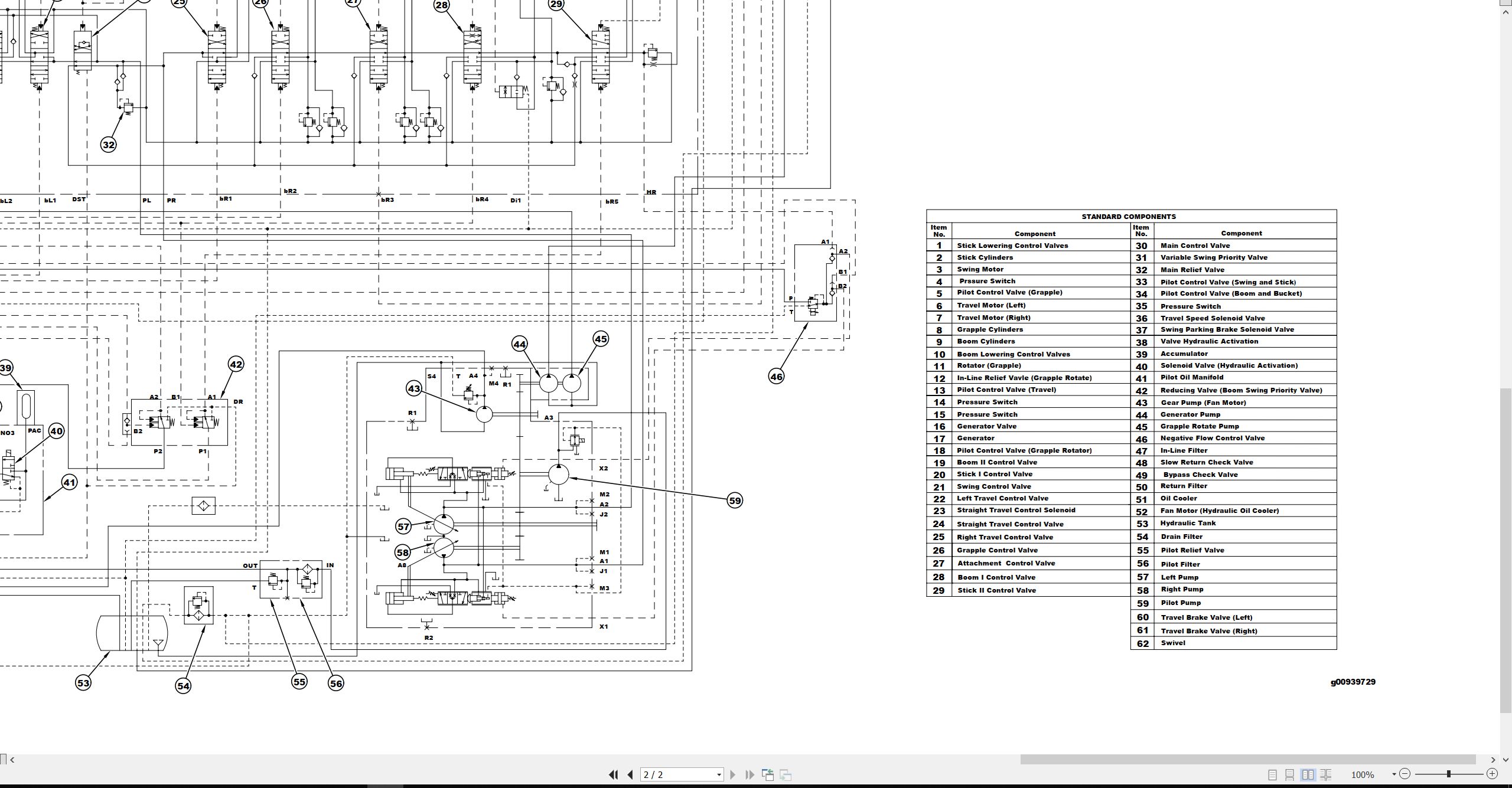Switch to facing pages view

point(1308,774)
